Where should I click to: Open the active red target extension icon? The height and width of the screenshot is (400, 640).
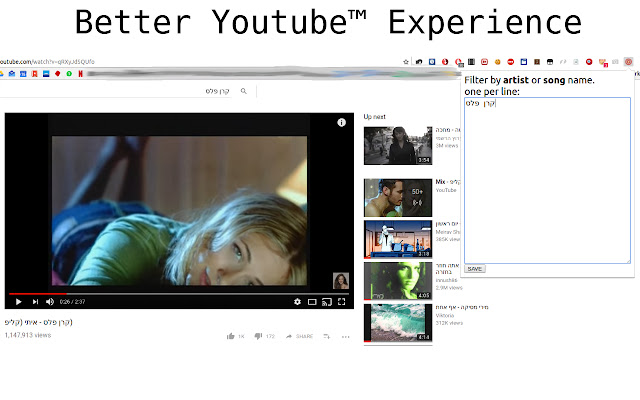coord(629,62)
